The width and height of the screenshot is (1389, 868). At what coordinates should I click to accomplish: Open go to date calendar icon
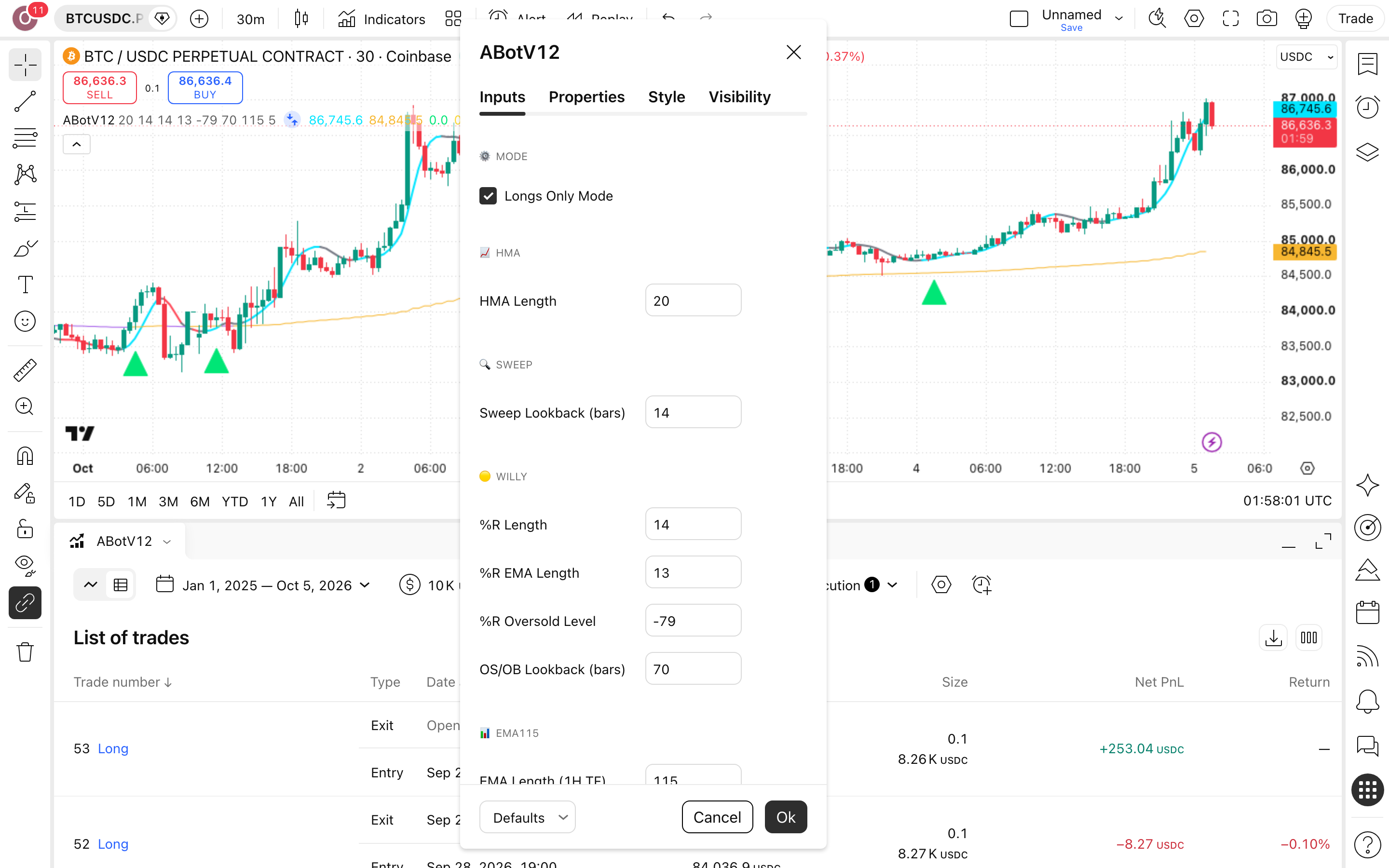point(336,501)
